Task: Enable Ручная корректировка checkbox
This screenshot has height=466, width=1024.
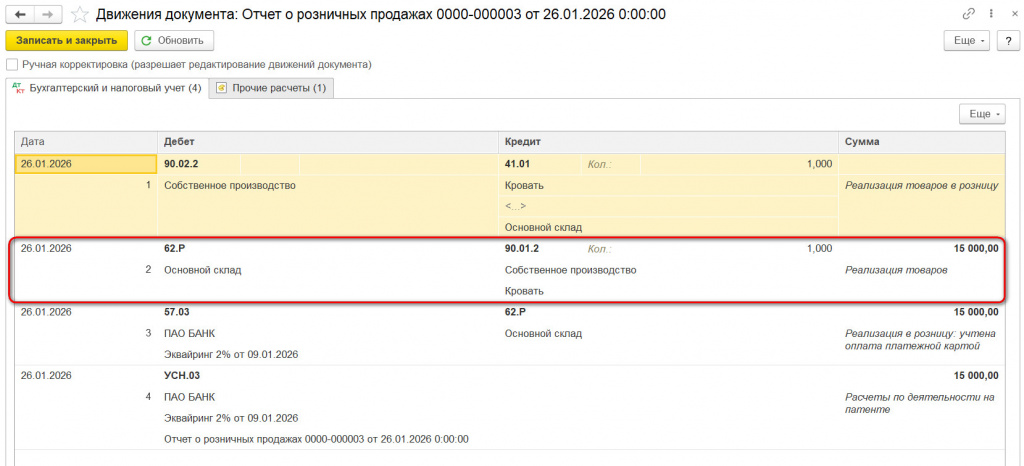Action: tap(10, 65)
